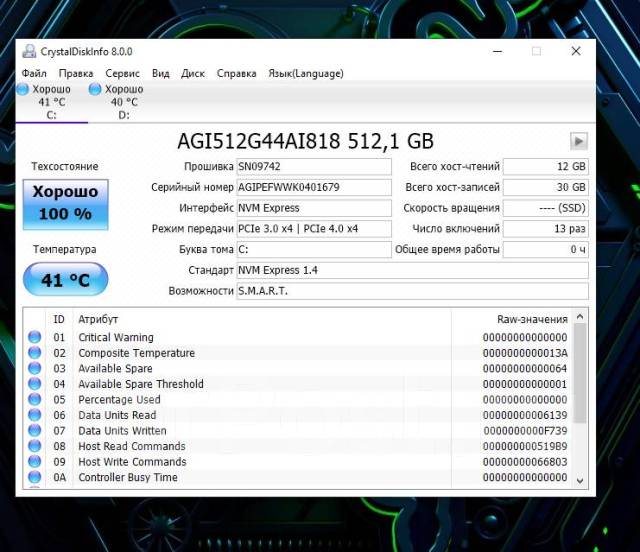The height and width of the screenshot is (552, 640).
Task: Click the attribute list scrollbar thumb
Action: pos(580,374)
